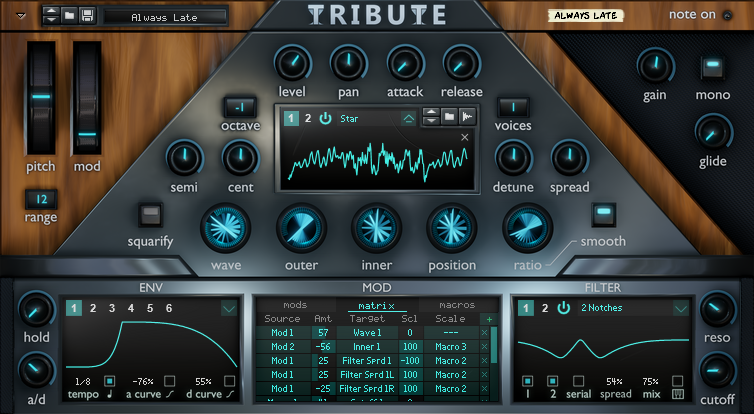Image resolution: width=754 pixels, height=414 pixels.
Task: Toggle the smooth switch
Action: coord(604,214)
